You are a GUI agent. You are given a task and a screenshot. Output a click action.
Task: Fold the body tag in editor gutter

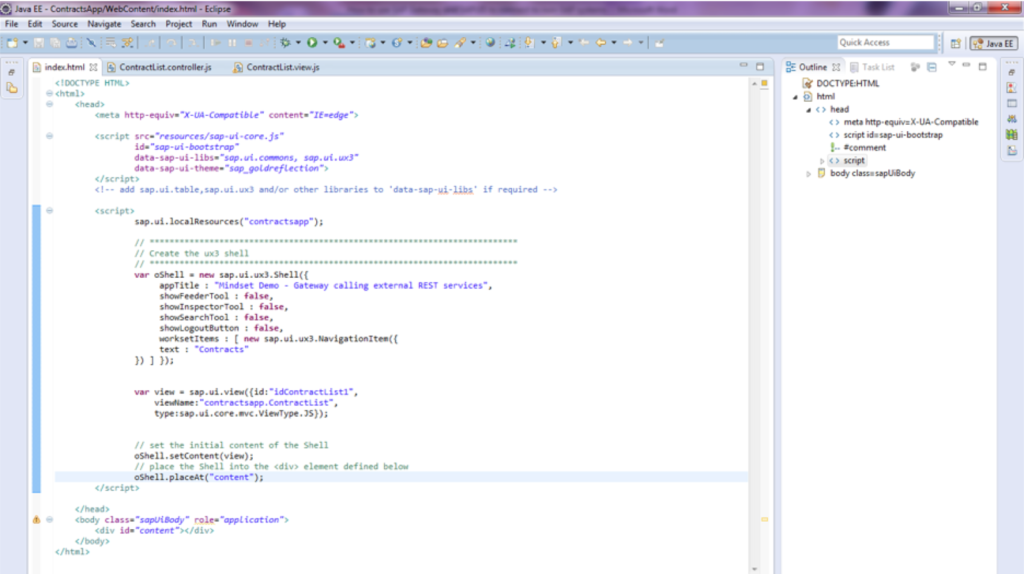pyautogui.click(x=50, y=520)
